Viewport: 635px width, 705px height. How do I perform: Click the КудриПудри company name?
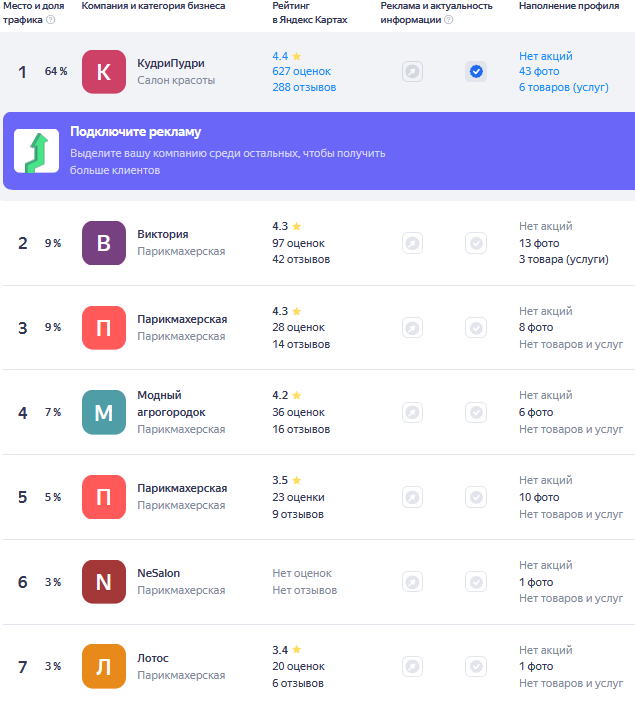[171, 63]
